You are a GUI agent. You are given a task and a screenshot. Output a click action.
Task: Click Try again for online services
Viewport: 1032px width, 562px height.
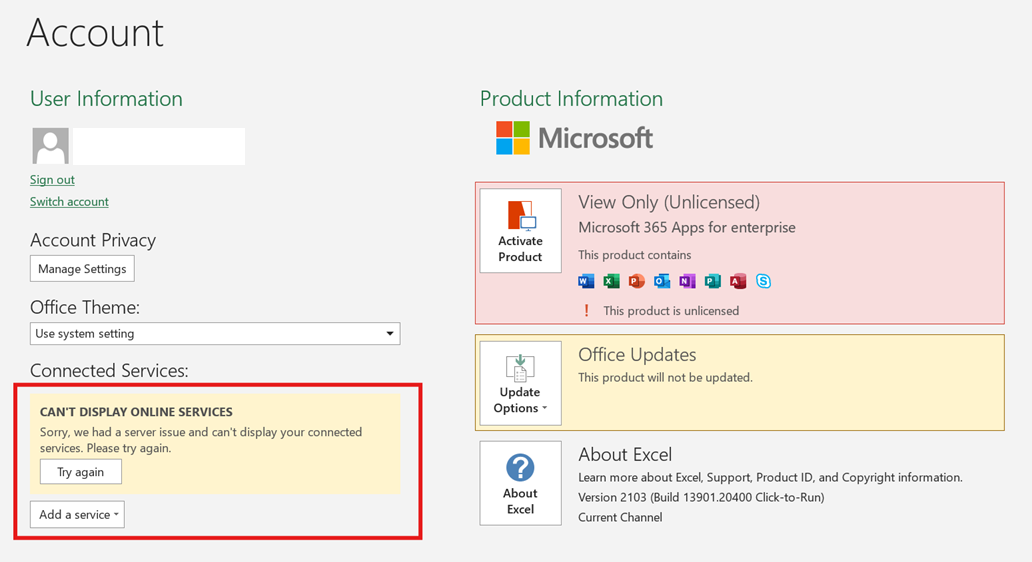click(x=81, y=472)
